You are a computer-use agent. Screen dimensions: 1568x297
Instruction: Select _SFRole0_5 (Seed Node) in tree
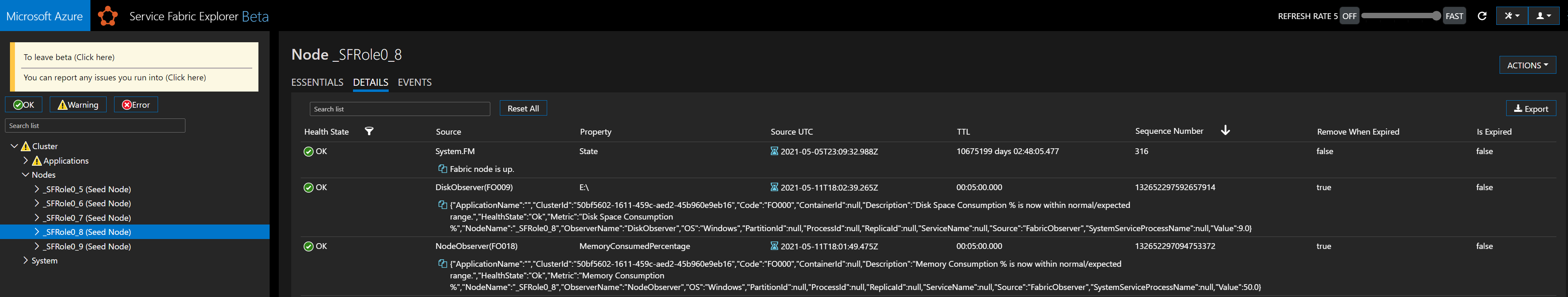pos(87,189)
